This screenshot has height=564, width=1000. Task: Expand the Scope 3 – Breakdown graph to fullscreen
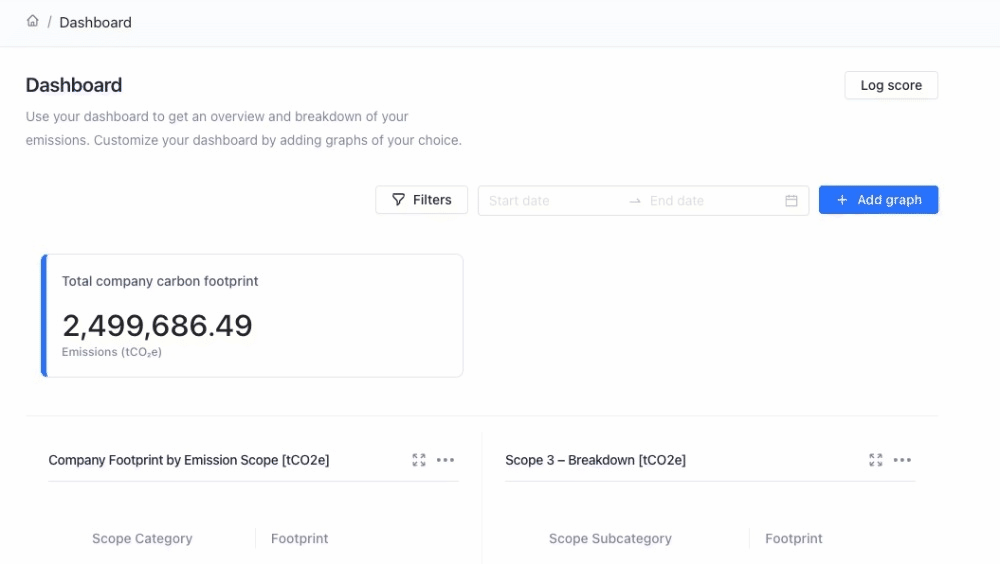pos(876,460)
